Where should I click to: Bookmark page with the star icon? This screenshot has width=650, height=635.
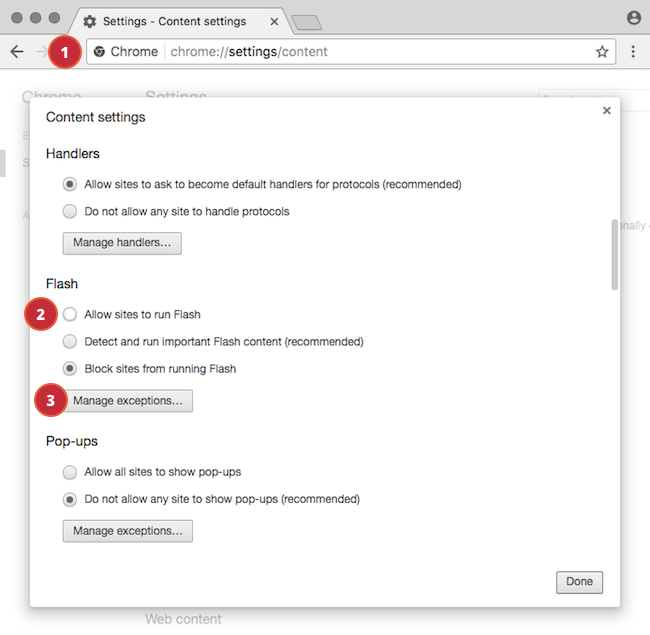[602, 52]
